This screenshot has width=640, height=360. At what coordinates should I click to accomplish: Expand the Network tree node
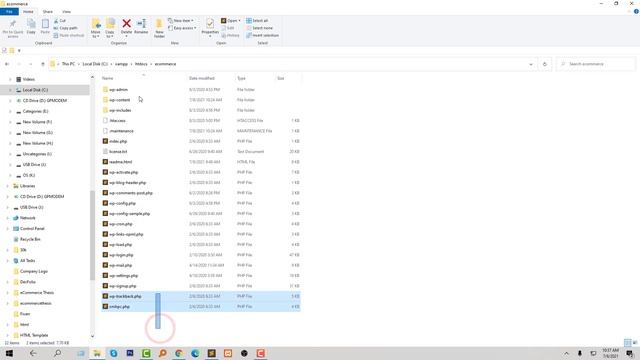pyautogui.click(x=7, y=218)
